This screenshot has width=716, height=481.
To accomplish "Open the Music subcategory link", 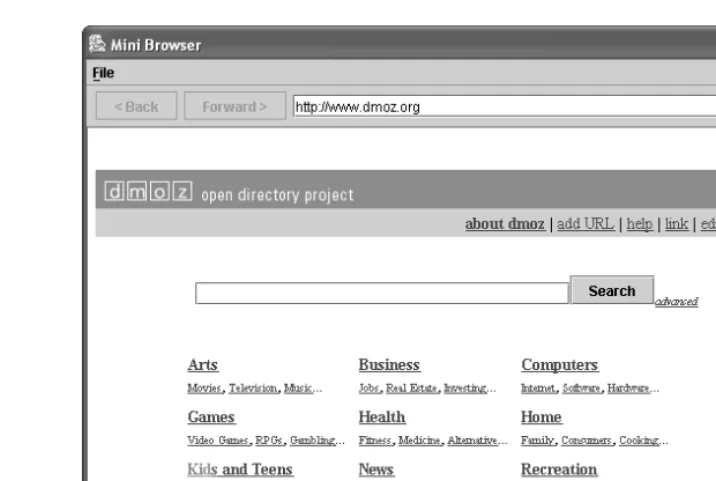I will pos(298,388).
